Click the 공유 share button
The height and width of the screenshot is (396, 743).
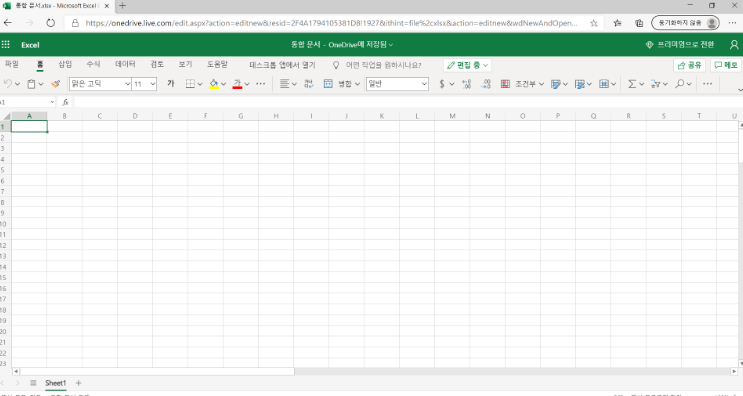pos(689,65)
